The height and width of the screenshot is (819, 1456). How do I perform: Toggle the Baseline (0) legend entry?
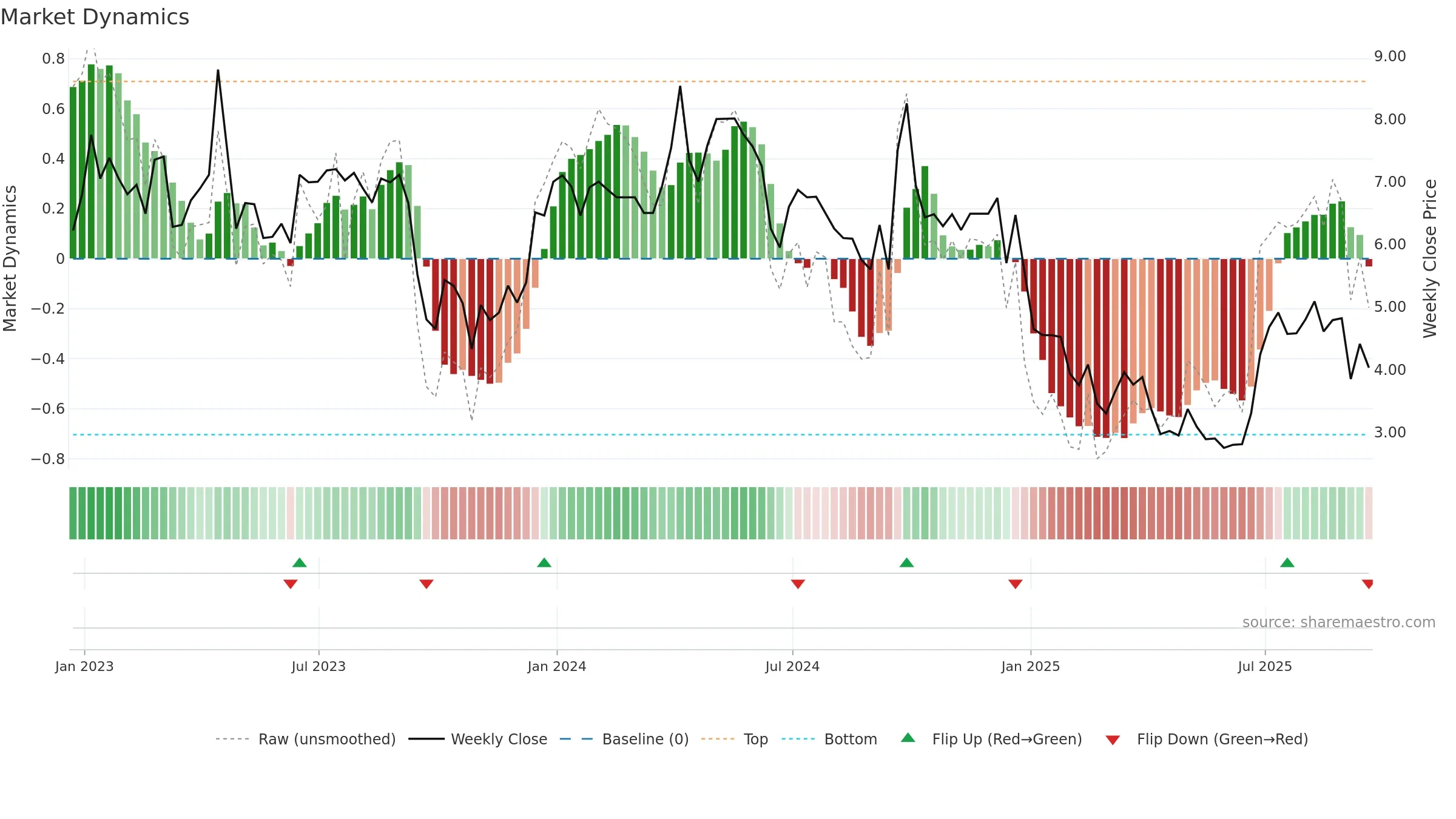tap(624, 739)
